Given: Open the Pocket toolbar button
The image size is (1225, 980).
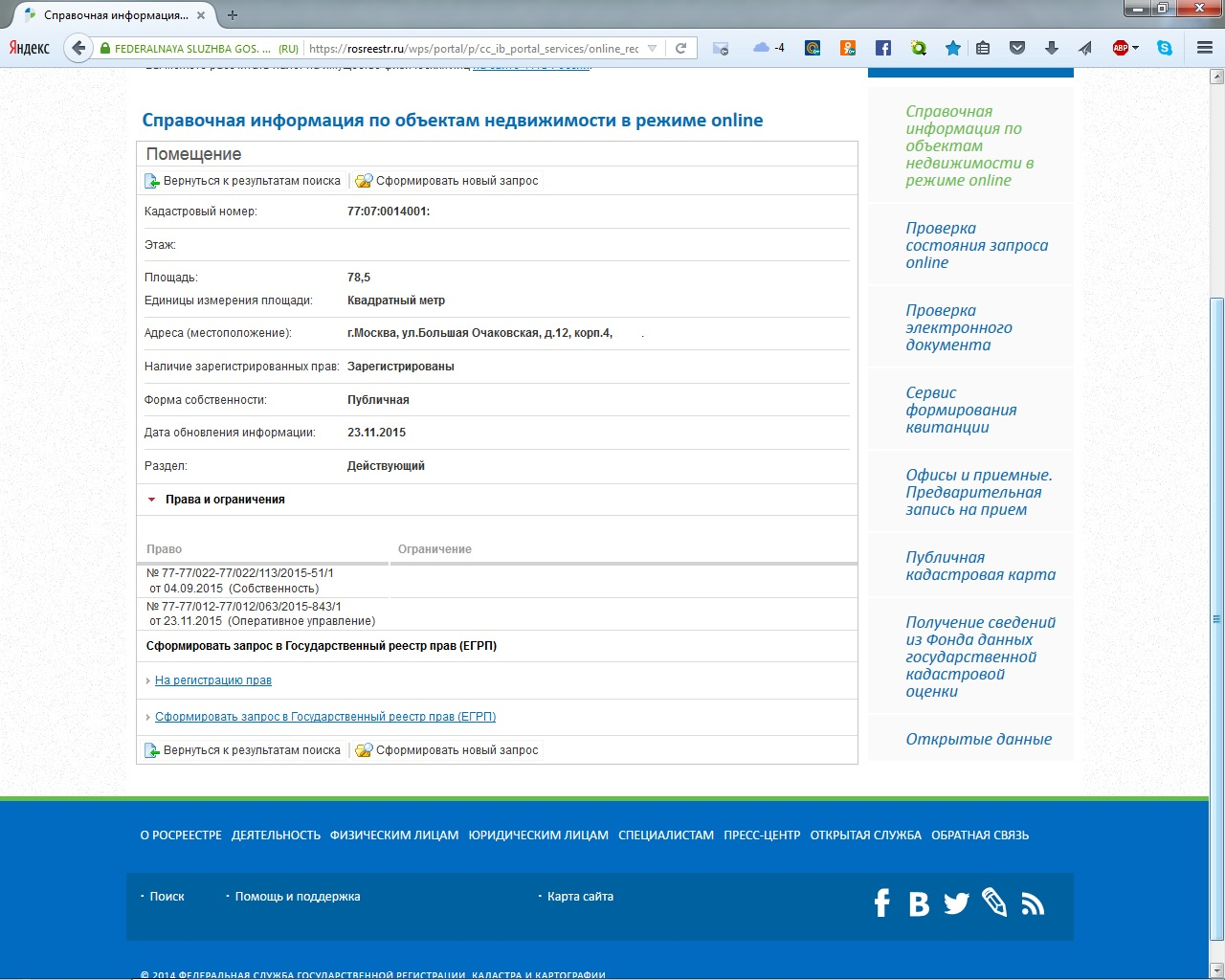Looking at the screenshot, I should pyautogui.click(x=1017, y=48).
